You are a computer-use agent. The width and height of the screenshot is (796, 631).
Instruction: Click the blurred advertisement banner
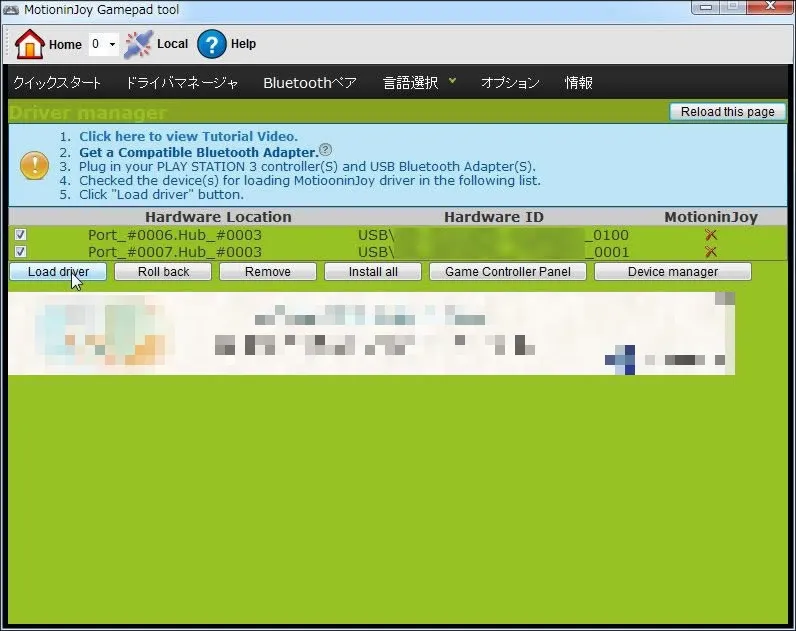372,333
